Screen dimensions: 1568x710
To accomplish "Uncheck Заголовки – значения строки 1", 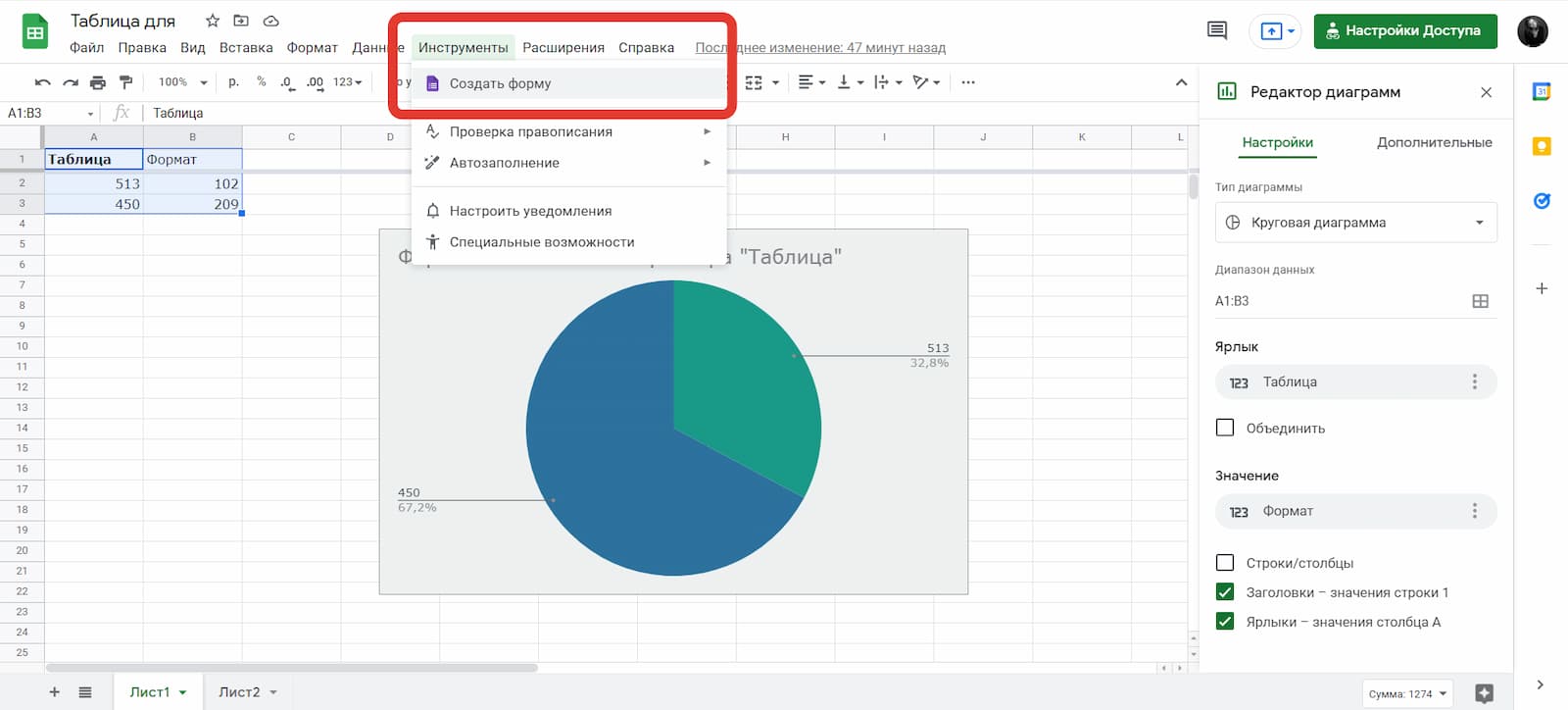I will 1225,592.
